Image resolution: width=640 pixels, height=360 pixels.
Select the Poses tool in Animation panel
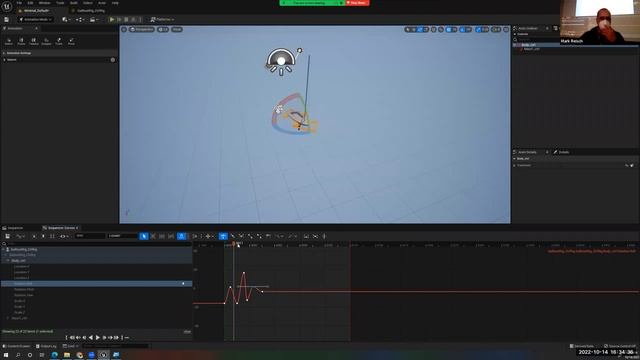tap(21, 41)
